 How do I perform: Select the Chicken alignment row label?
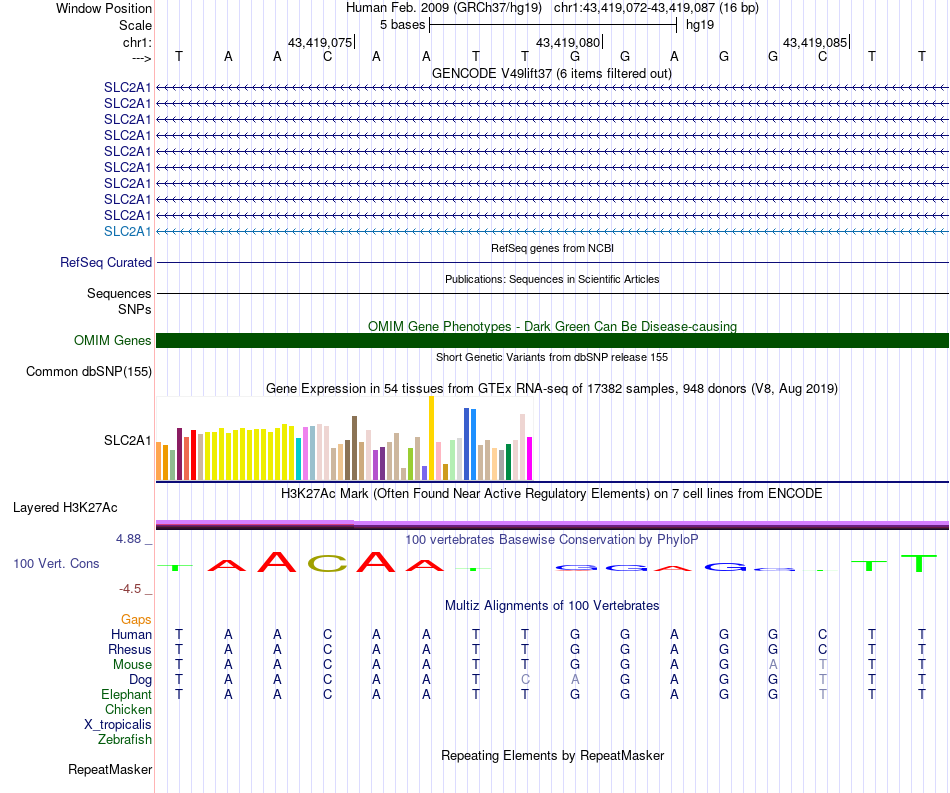coord(128,709)
